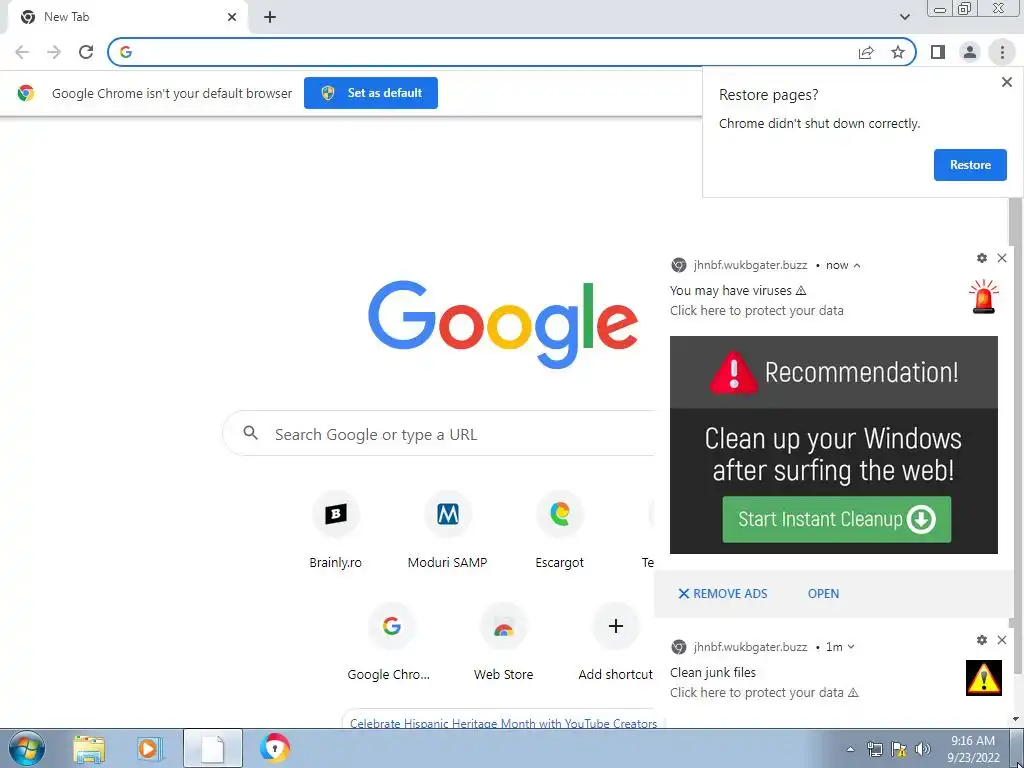Open a new tab with the plus button

point(270,17)
